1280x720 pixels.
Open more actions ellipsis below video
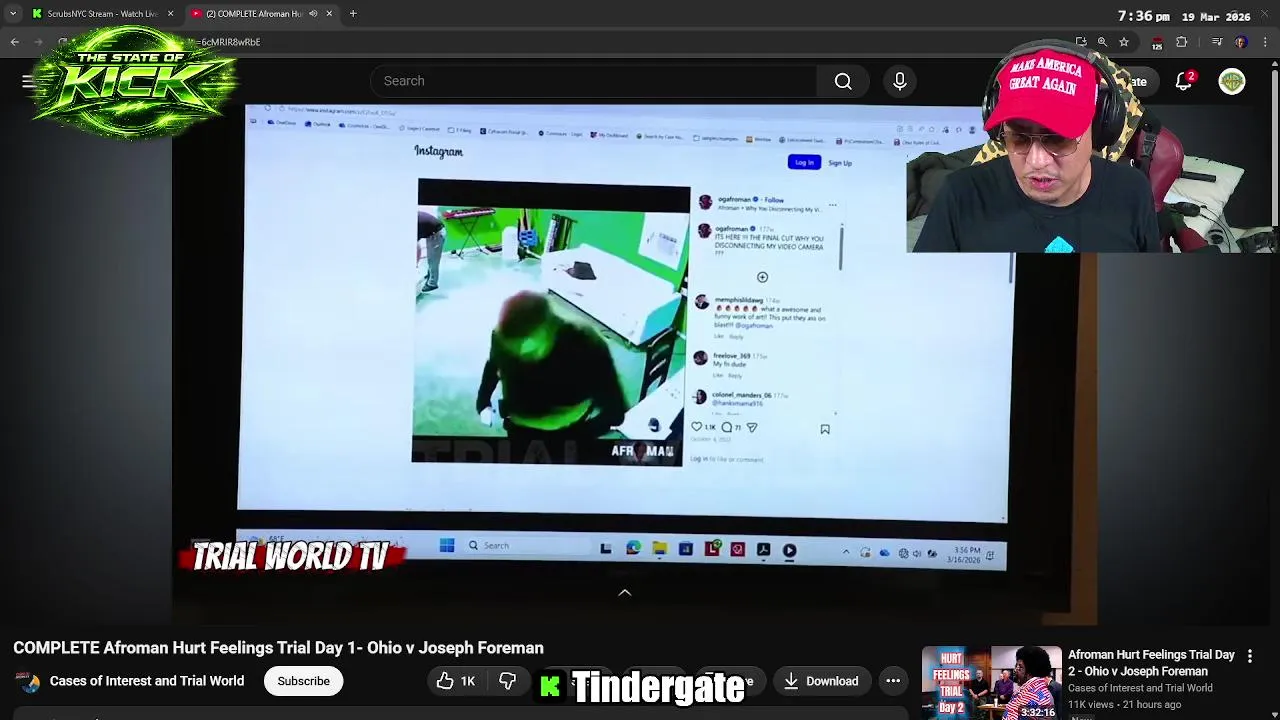coord(893,681)
